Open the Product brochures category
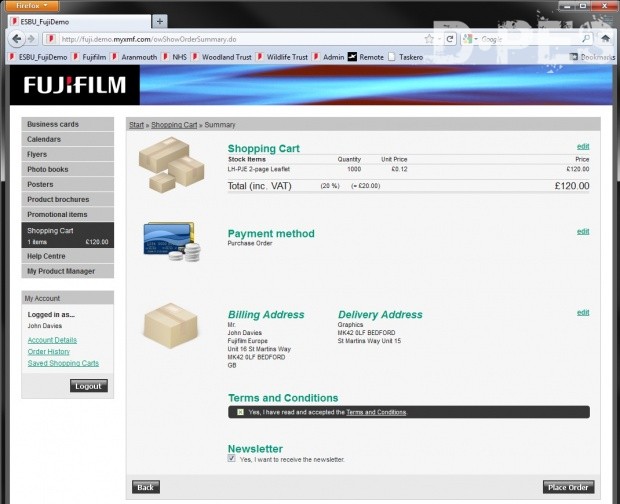 tap(68, 199)
